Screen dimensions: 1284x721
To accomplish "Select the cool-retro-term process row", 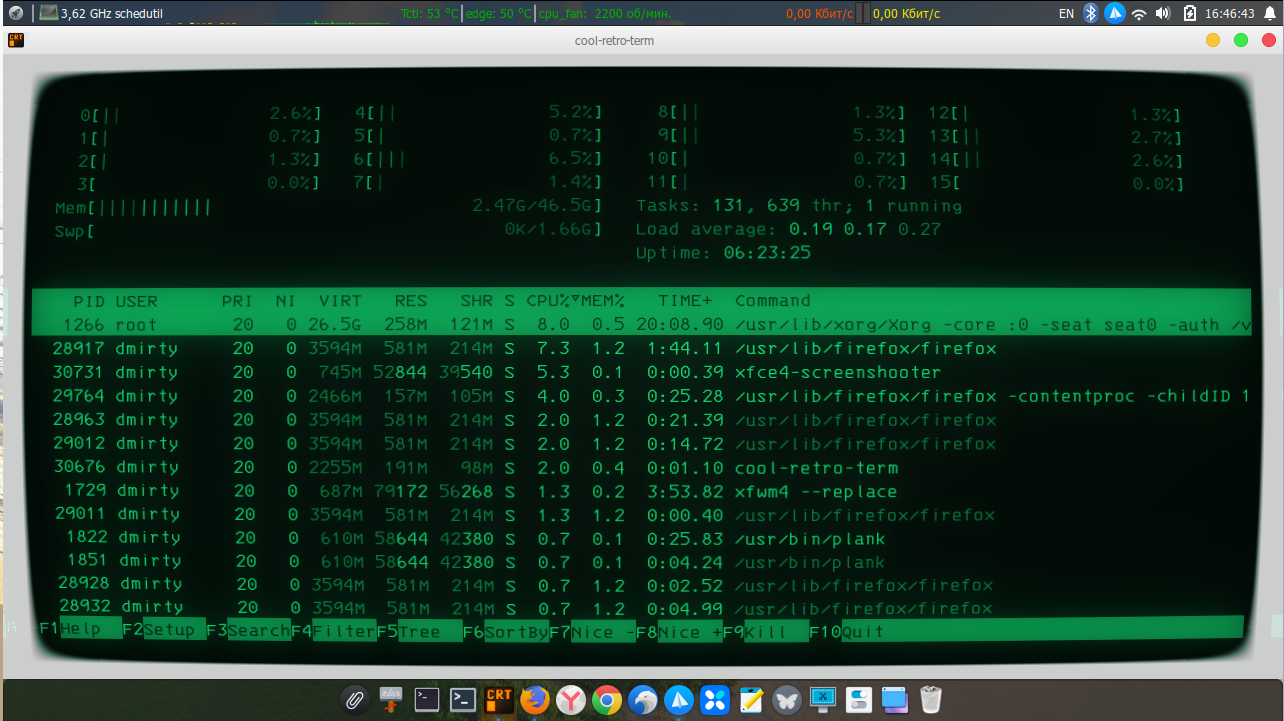I will (x=642, y=468).
